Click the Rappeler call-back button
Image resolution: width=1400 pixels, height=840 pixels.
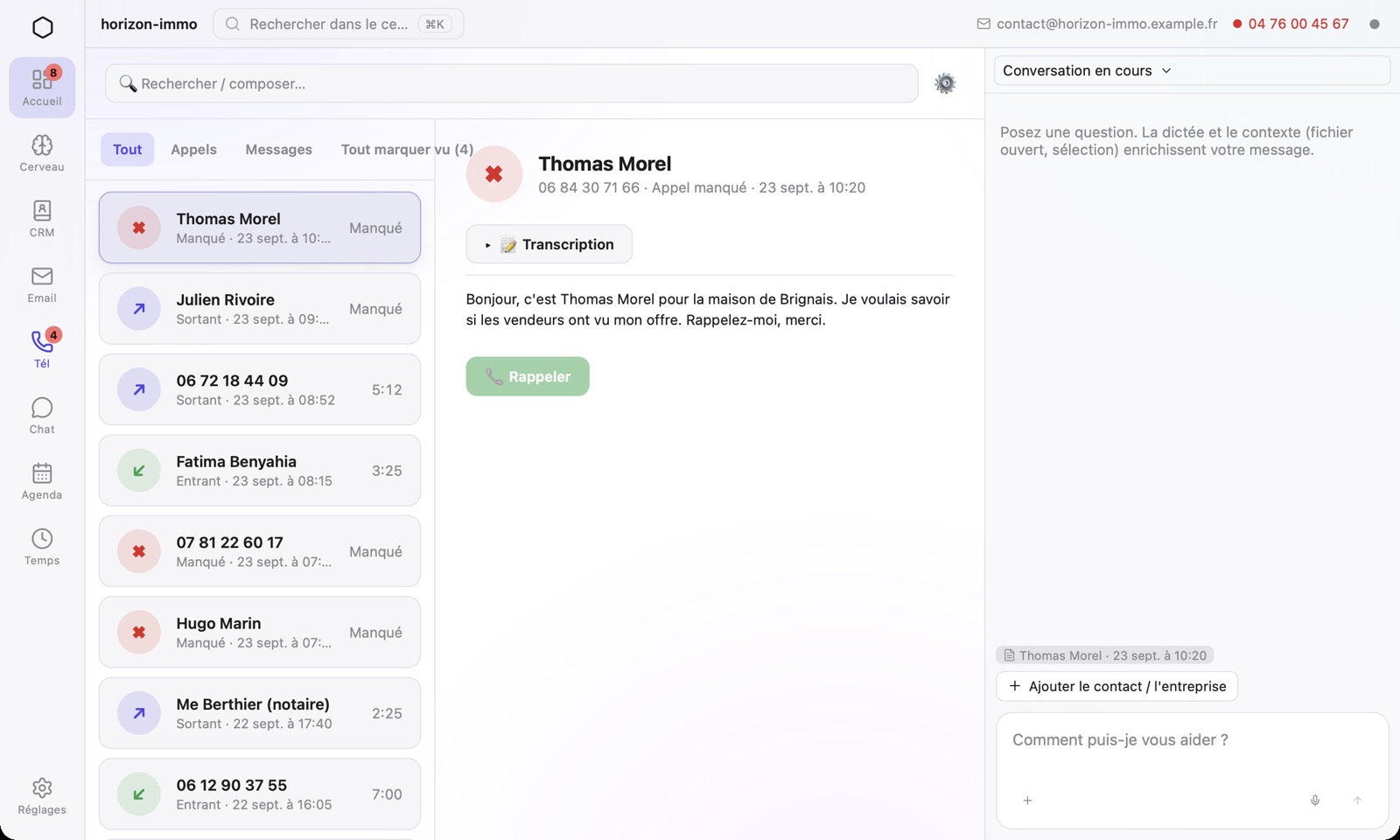tap(528, 376)
